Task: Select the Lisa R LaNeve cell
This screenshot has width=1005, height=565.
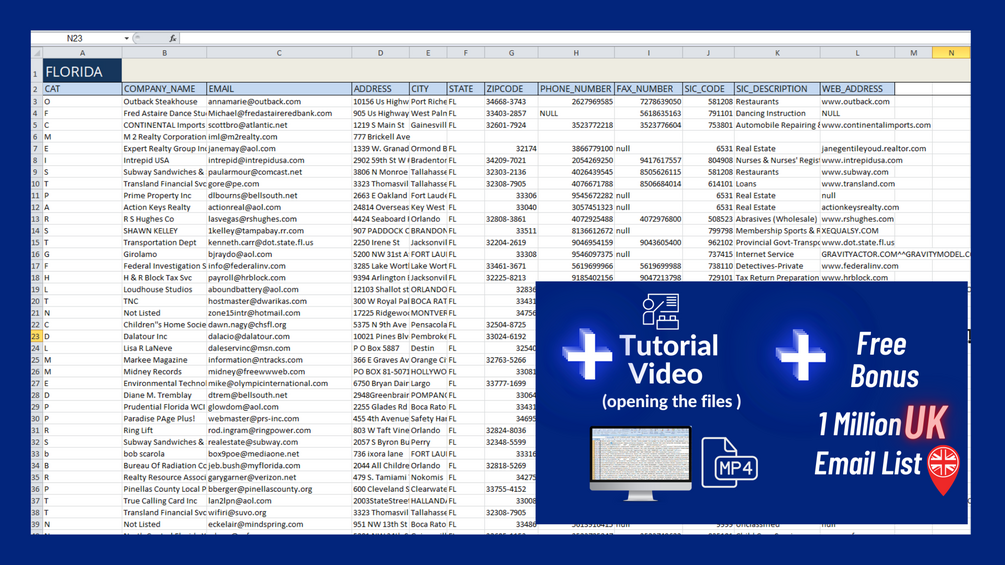Action: [x=164, y=348]
